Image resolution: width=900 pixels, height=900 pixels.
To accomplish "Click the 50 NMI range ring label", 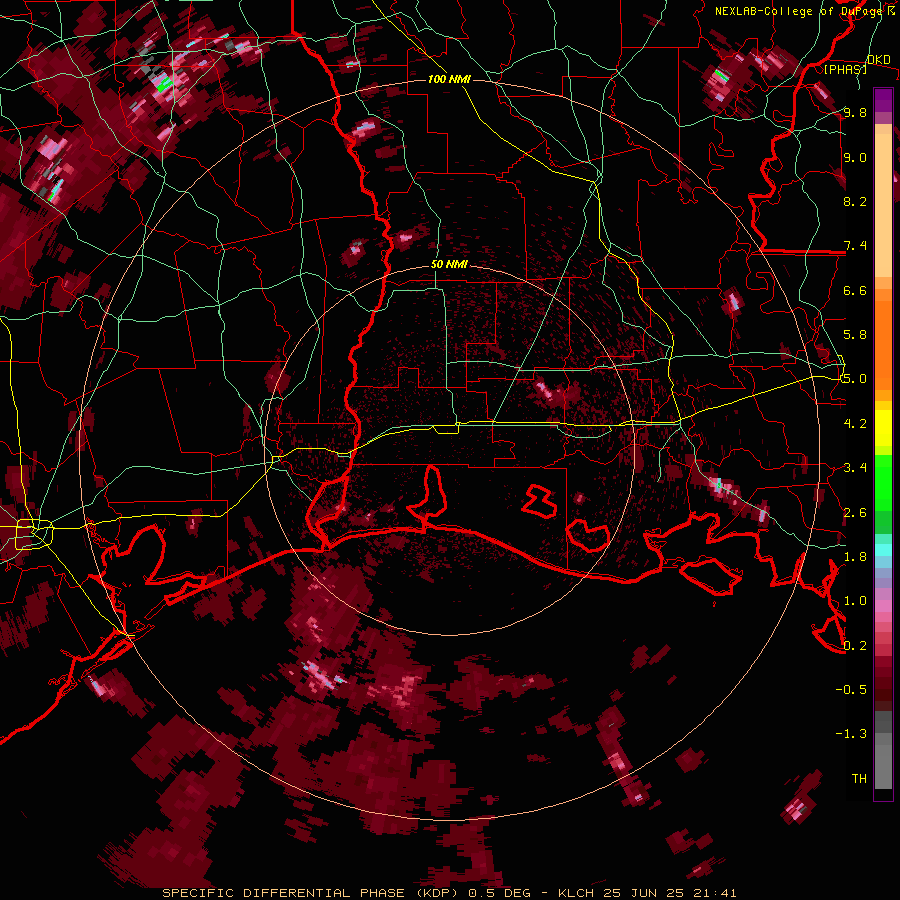I will coord(449,264).
